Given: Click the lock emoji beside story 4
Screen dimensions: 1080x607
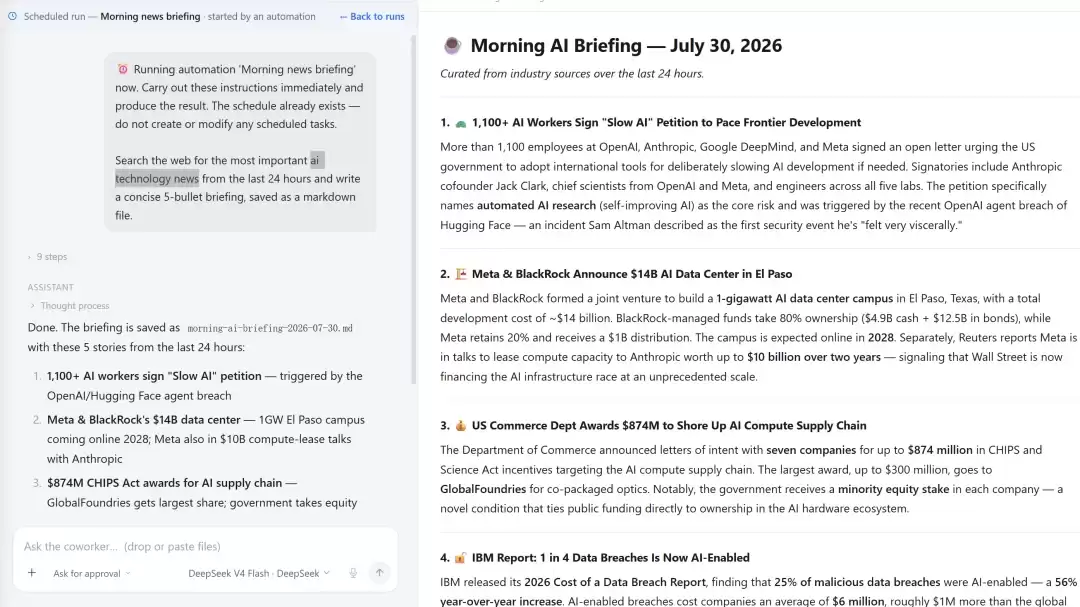Looking at the screenshot, I should click(461, 558).
